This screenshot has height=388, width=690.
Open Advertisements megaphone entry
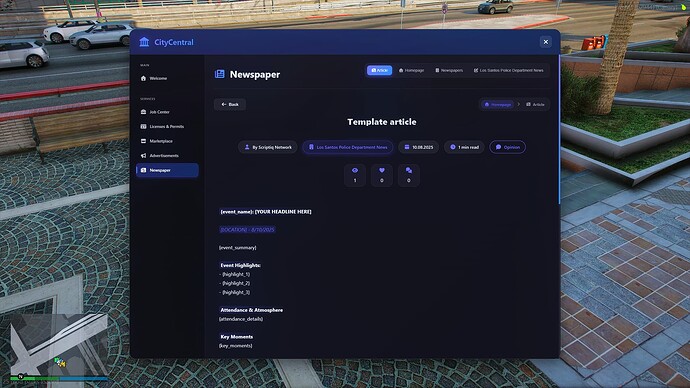[x=167, y=156]
